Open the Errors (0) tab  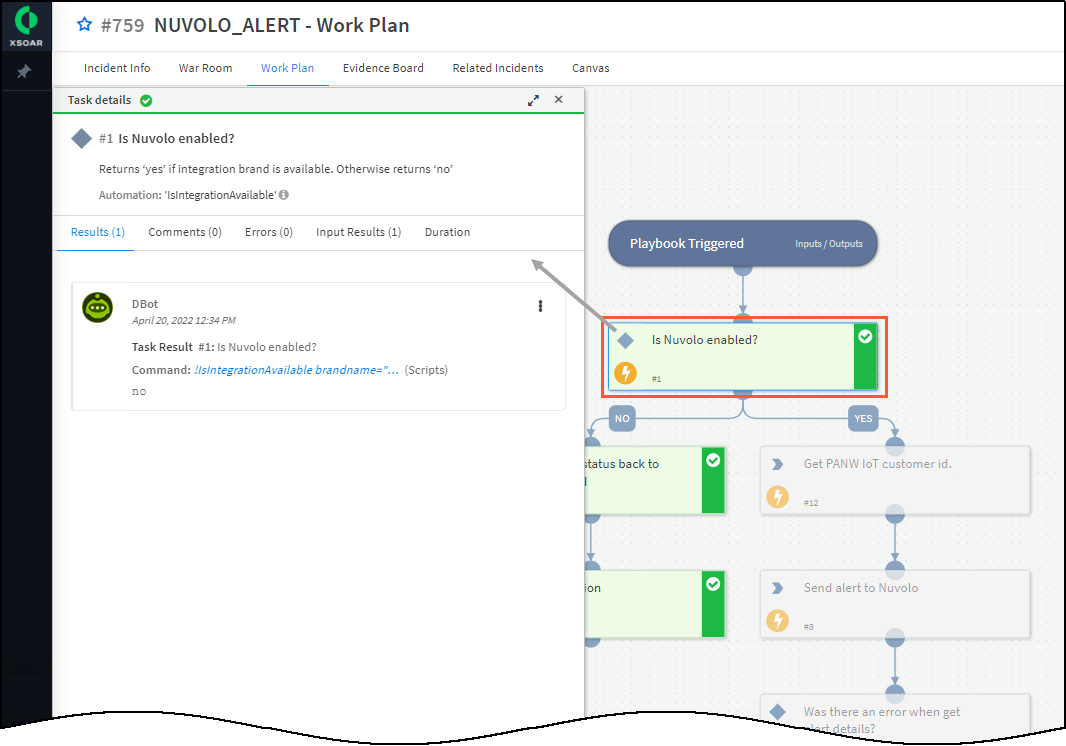tap(269, 232)
